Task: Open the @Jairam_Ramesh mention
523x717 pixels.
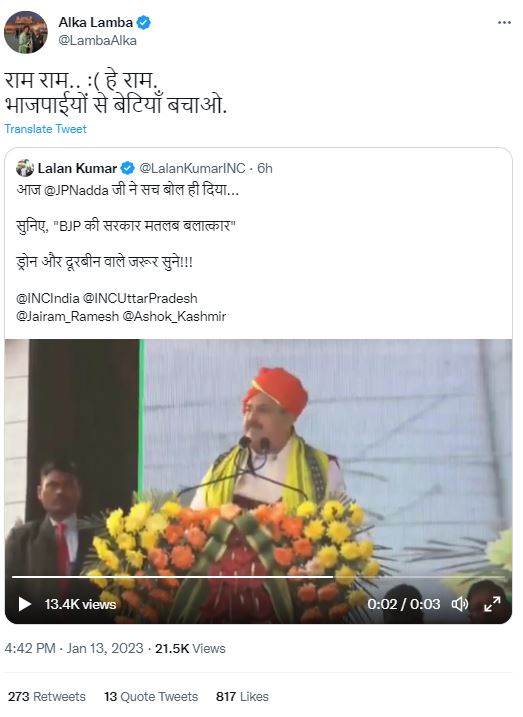Action: 67,316
